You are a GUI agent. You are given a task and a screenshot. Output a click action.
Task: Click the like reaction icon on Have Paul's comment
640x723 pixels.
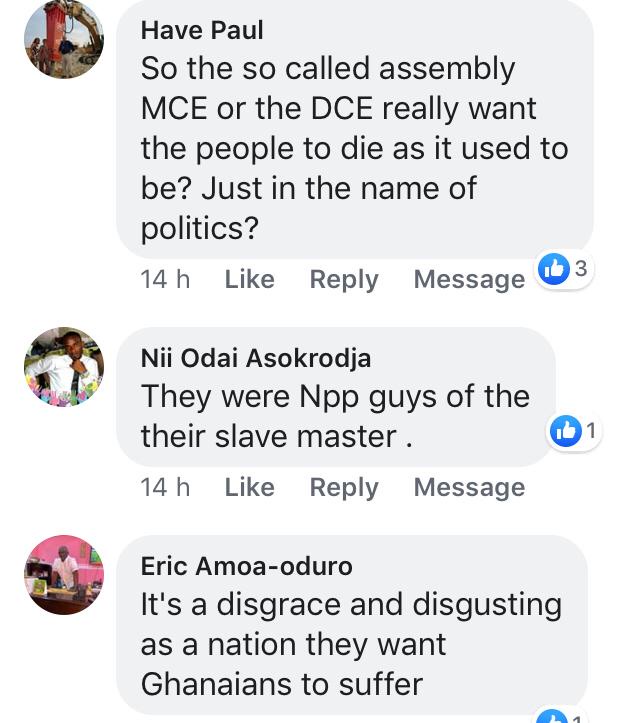tap(553, 268)
